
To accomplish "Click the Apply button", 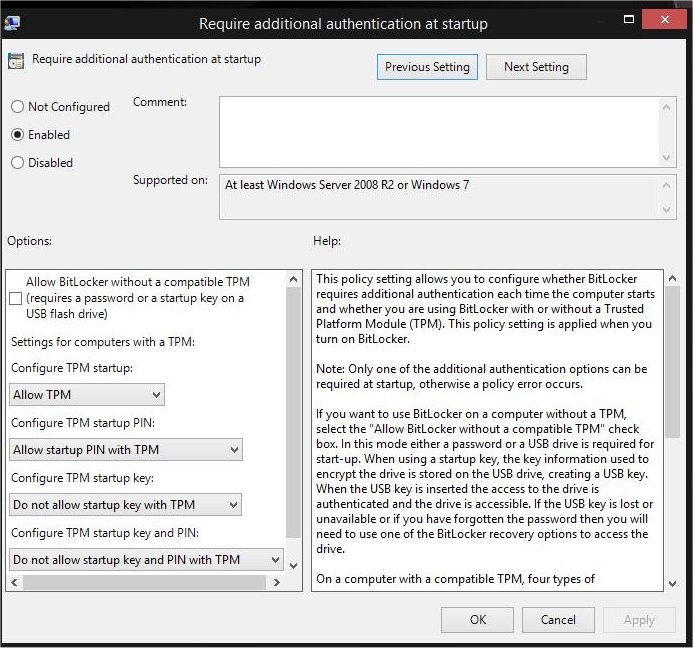I will pyautogui.click(x=639, y=620).
